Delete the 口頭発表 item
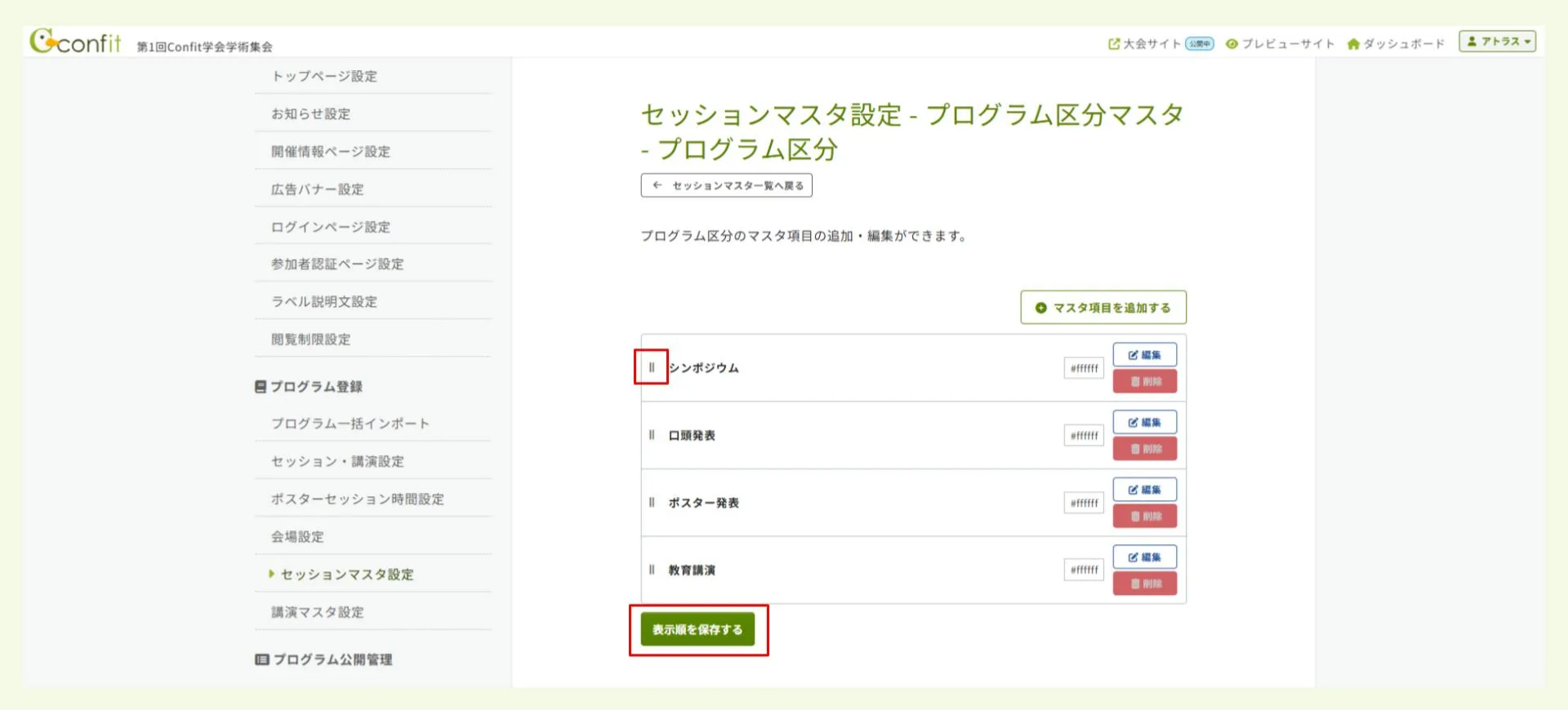Viewport: 1568px width, 710px height. [x=1144, y=449]
